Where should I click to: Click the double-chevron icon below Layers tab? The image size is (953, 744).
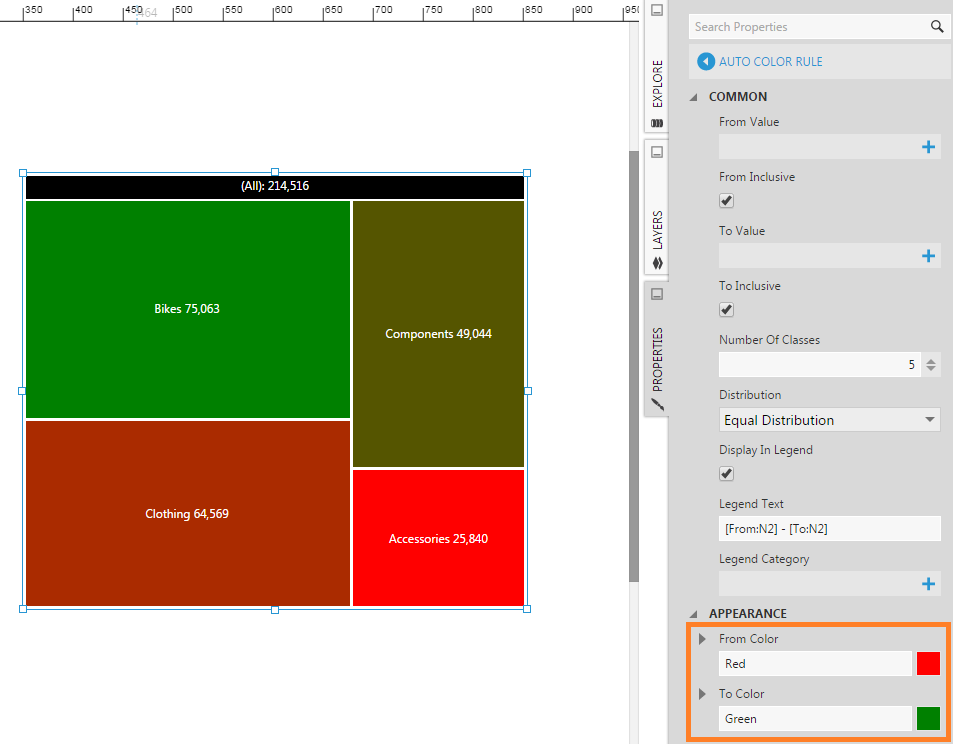click(x=656, y=263)
